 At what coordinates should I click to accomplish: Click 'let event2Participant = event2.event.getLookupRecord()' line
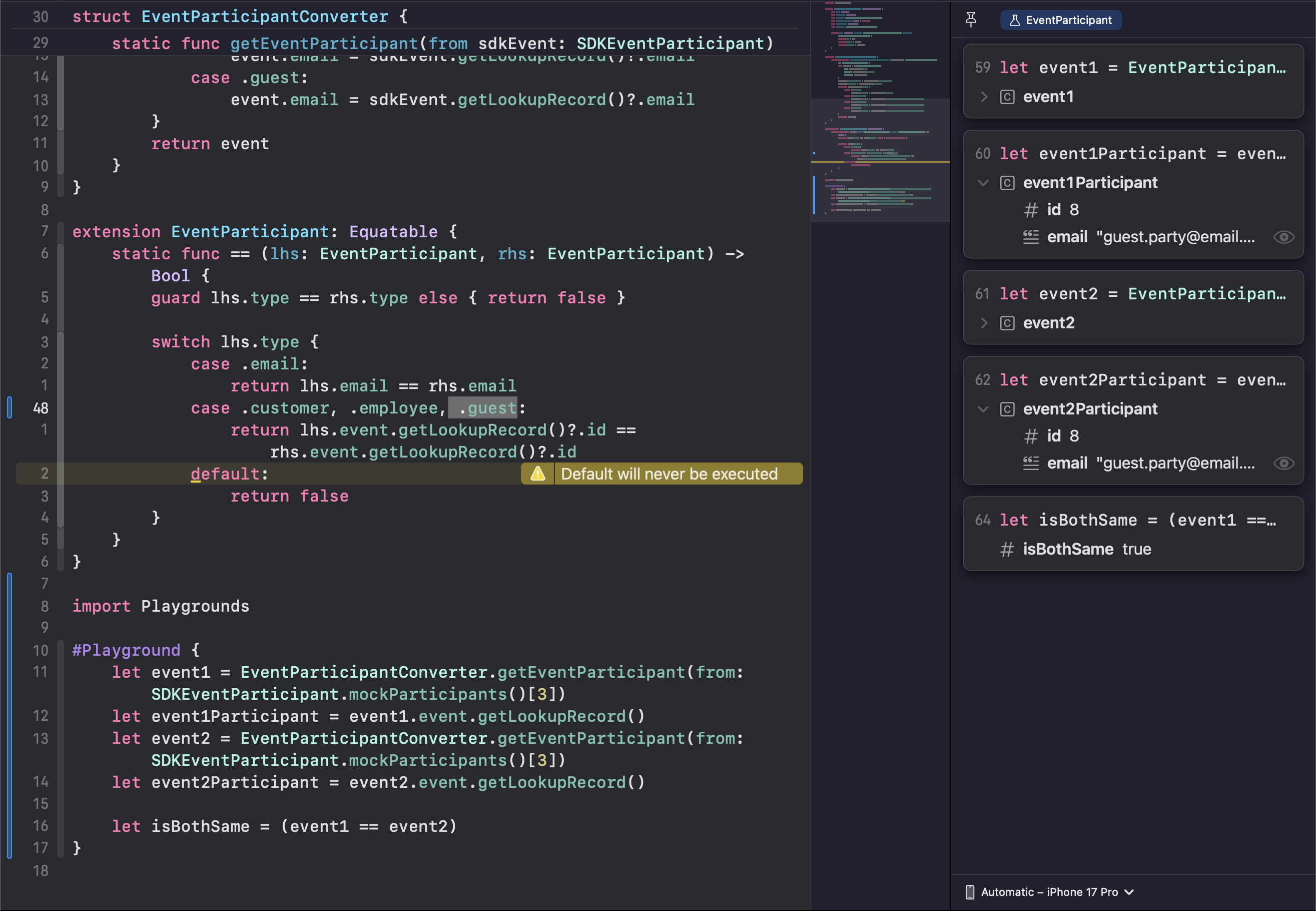tap(378, 782)
